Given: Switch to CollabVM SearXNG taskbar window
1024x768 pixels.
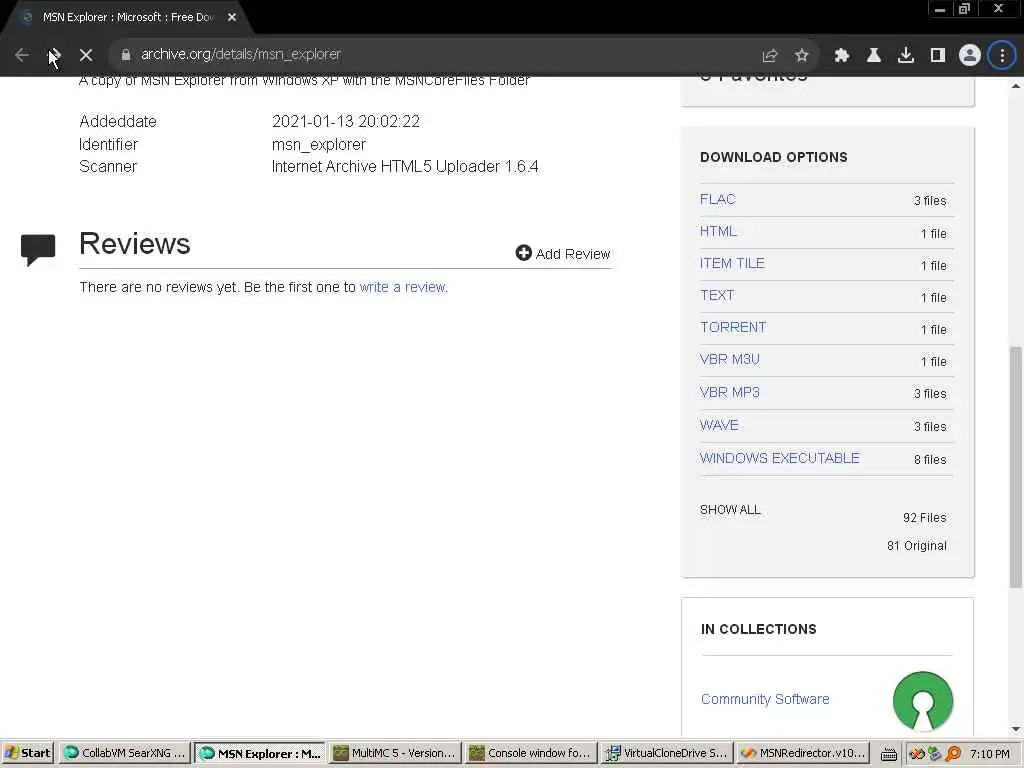Looking at the screenshot, I should point(124,753).
